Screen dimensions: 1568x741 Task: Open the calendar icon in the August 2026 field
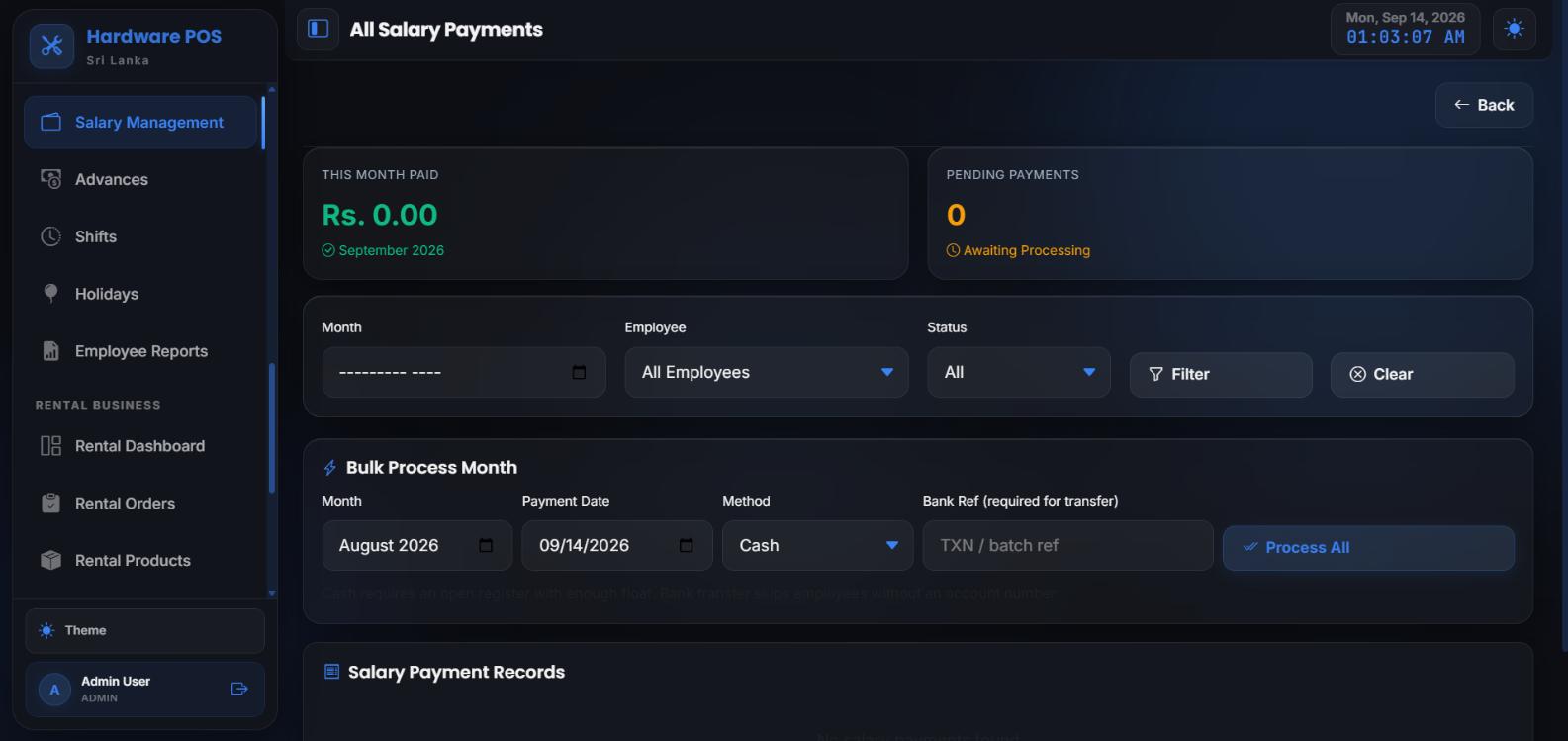pos(486,546)
